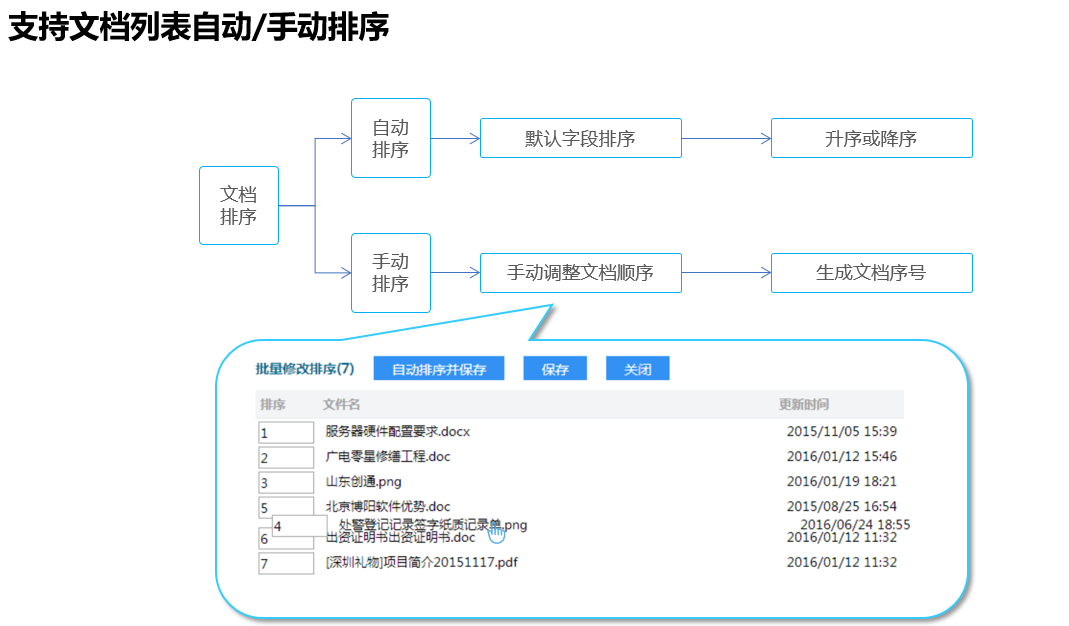Click the slide title 支持文档列表自动/手动排序
The width and height of the screenshot is (1069, 626).
pyautogui.click(x=198, y=28)
